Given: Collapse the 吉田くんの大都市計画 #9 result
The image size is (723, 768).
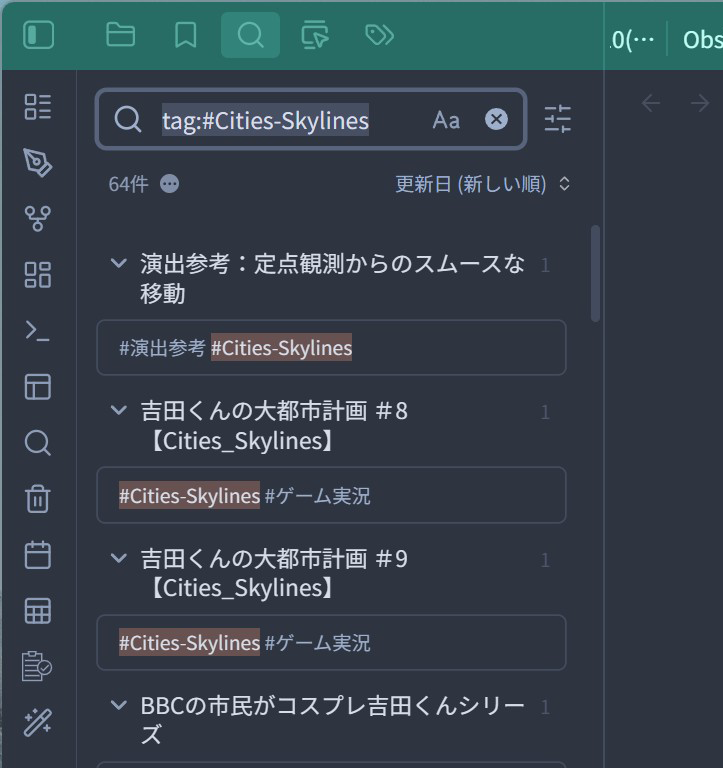Looking at the screenshot, I should 119,558.
